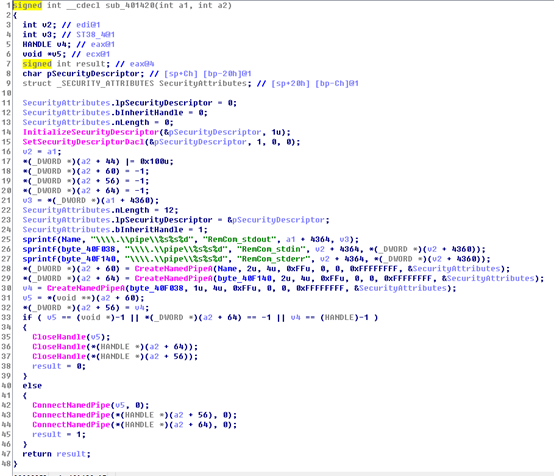Click the SetSecurityDescriptorDacl function call
The height and width of the screenshot is (476, 554).
coord(83,142)
